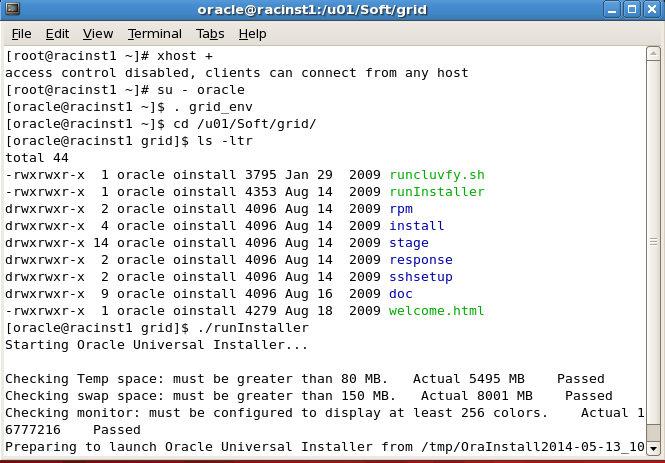Click the 'Actual 5495 MB' value
Screen dimensions: 665x463
click(469, 379)
